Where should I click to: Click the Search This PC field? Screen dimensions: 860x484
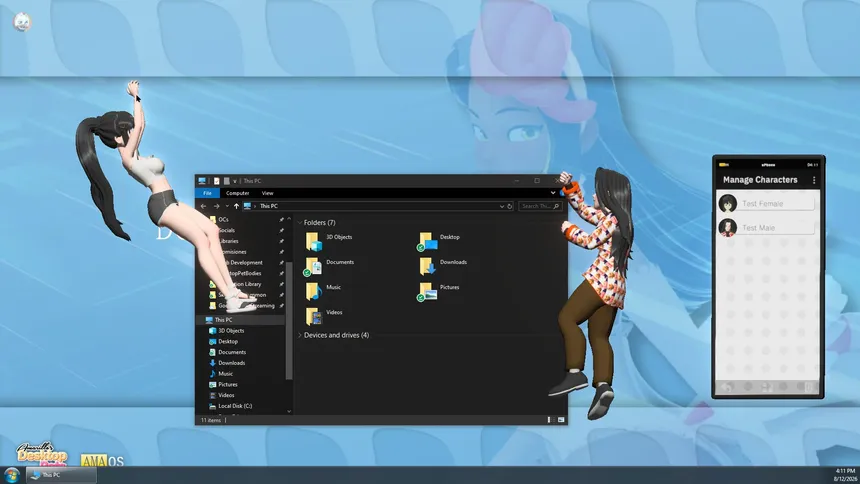(x=540, y=206)
